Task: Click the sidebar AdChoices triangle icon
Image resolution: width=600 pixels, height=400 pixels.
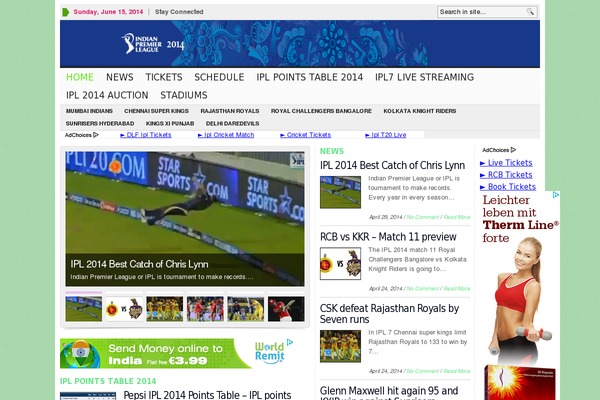Action: (x=513, y=150)
